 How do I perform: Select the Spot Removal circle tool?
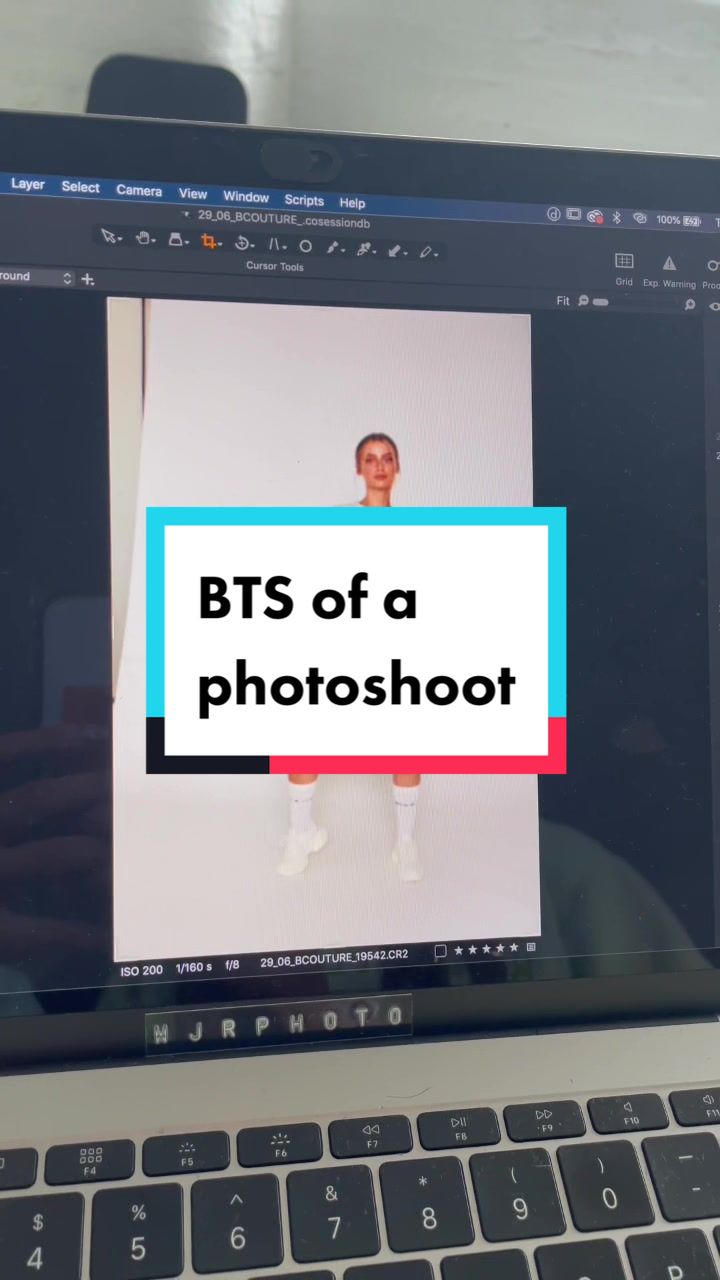[305, 246]
